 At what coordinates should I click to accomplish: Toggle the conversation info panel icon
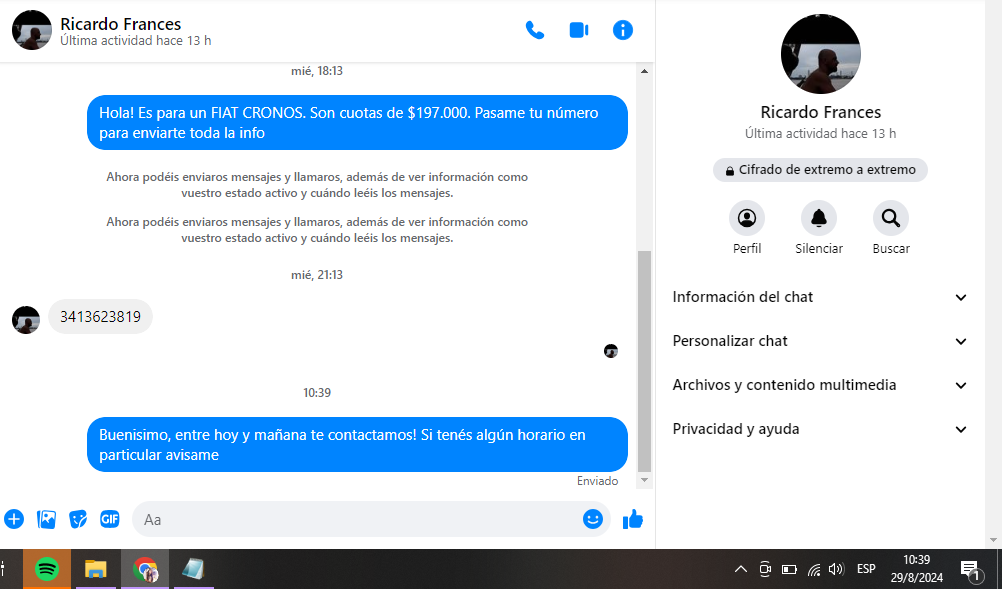622,30
